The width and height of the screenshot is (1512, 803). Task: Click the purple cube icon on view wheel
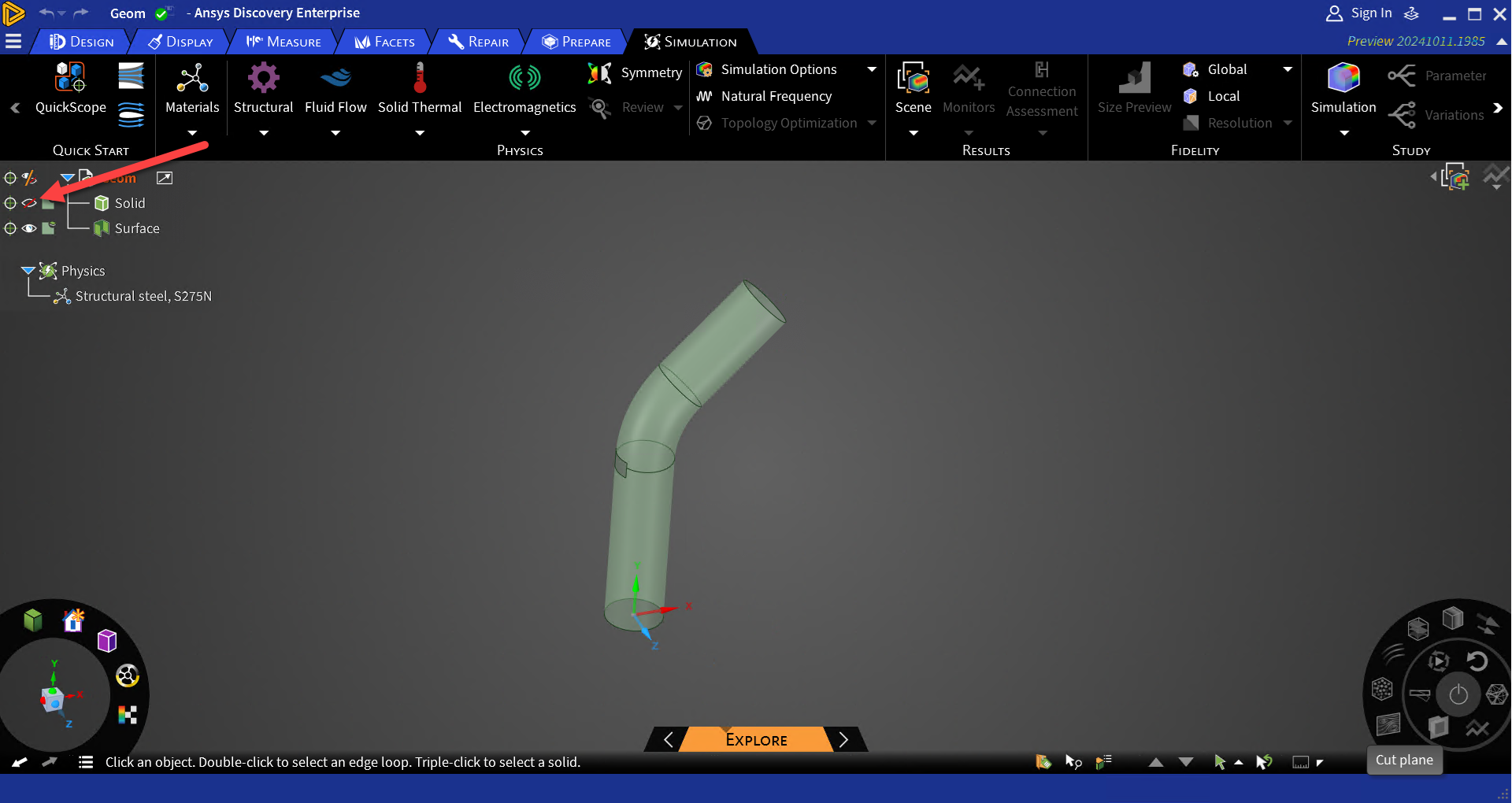107,641
